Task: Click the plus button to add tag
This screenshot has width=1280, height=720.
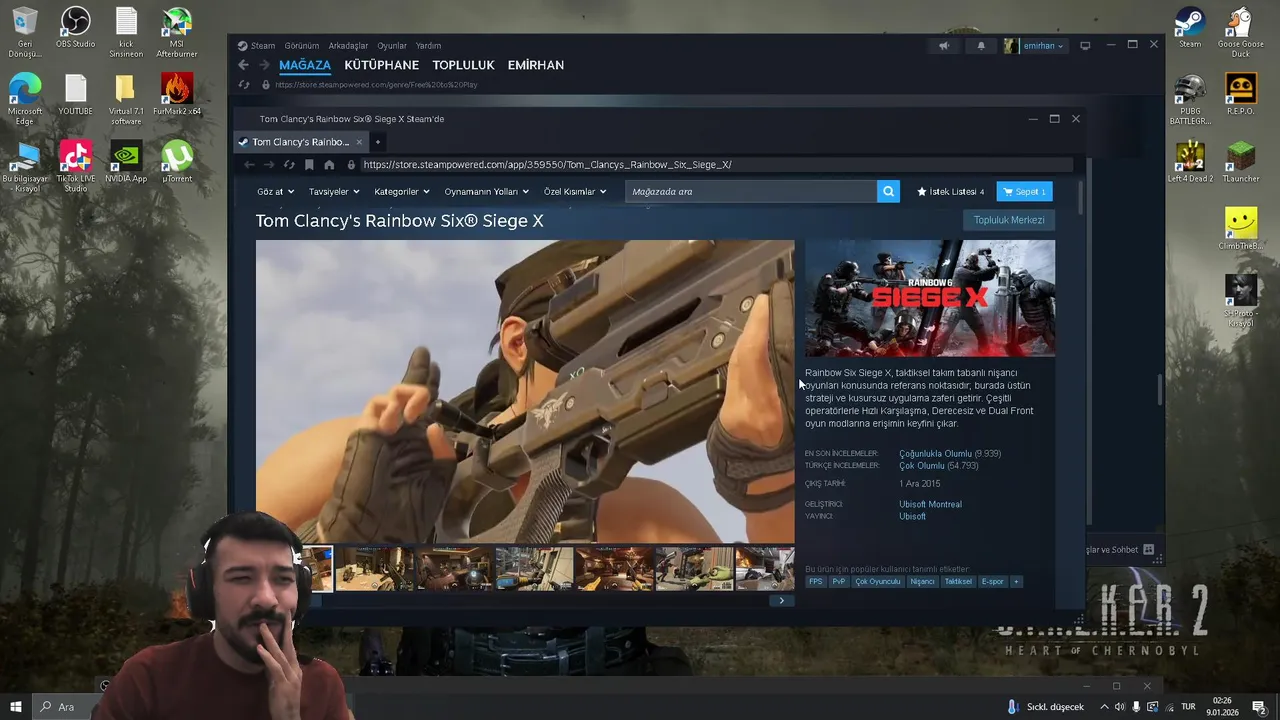Action: click(1016, 581)
